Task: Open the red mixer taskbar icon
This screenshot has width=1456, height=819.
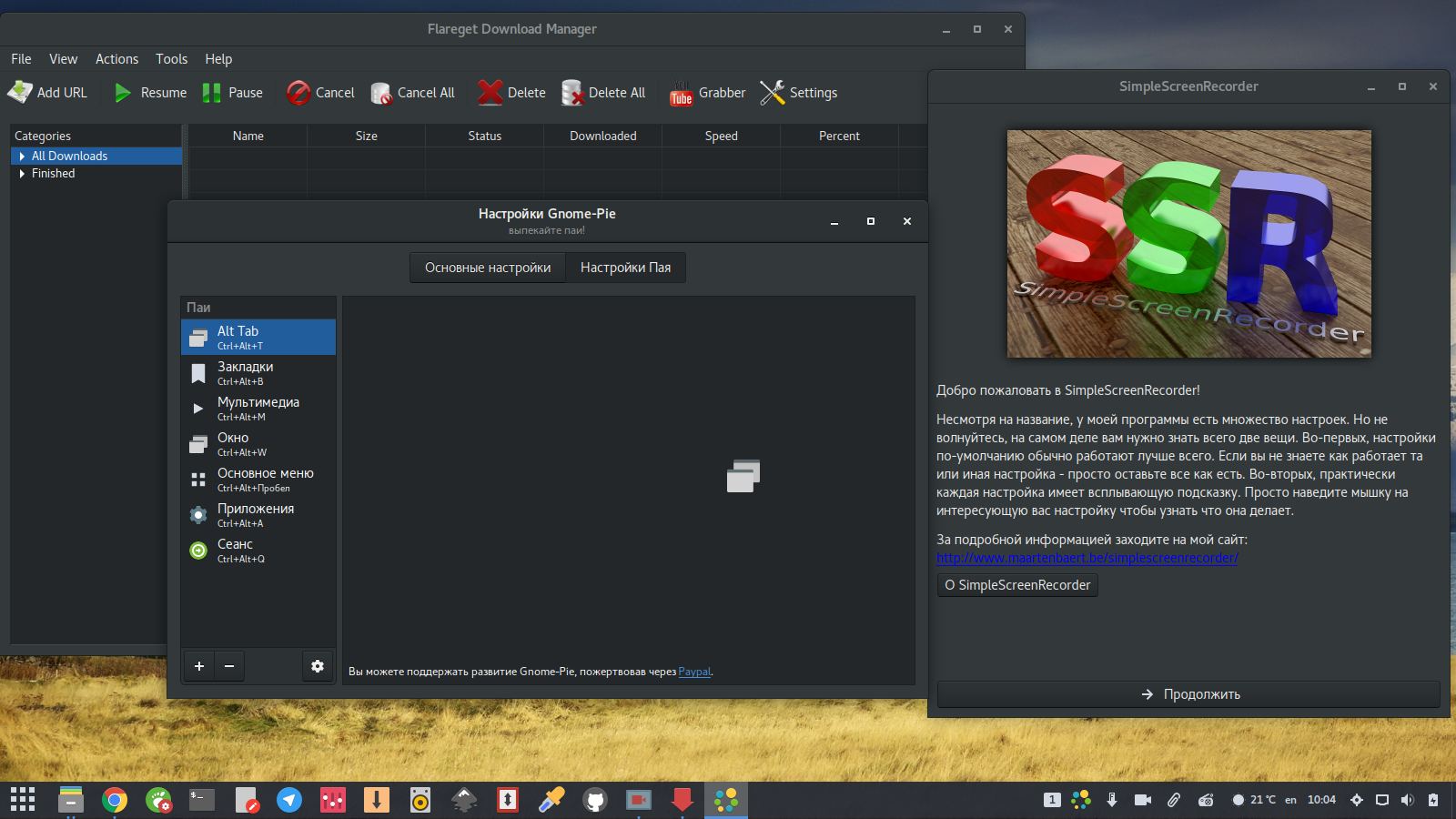Action: click(x=333, y=800)
